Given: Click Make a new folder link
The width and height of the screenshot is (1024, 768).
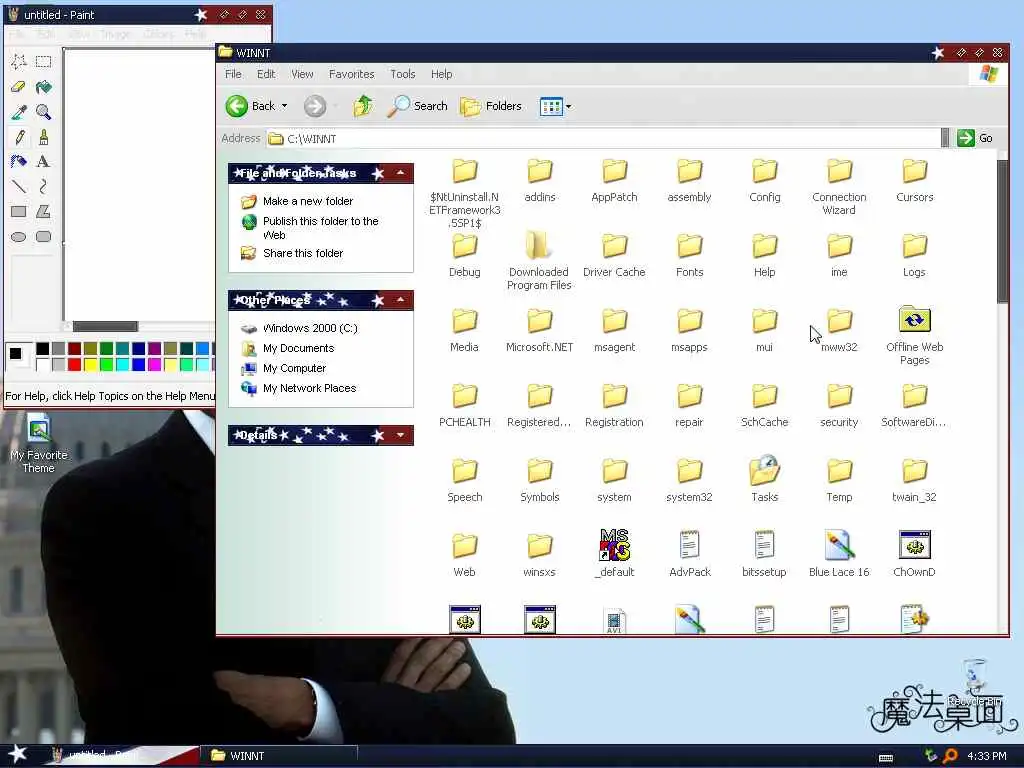Looking at the screenshot, I should (x=308, y=201).
